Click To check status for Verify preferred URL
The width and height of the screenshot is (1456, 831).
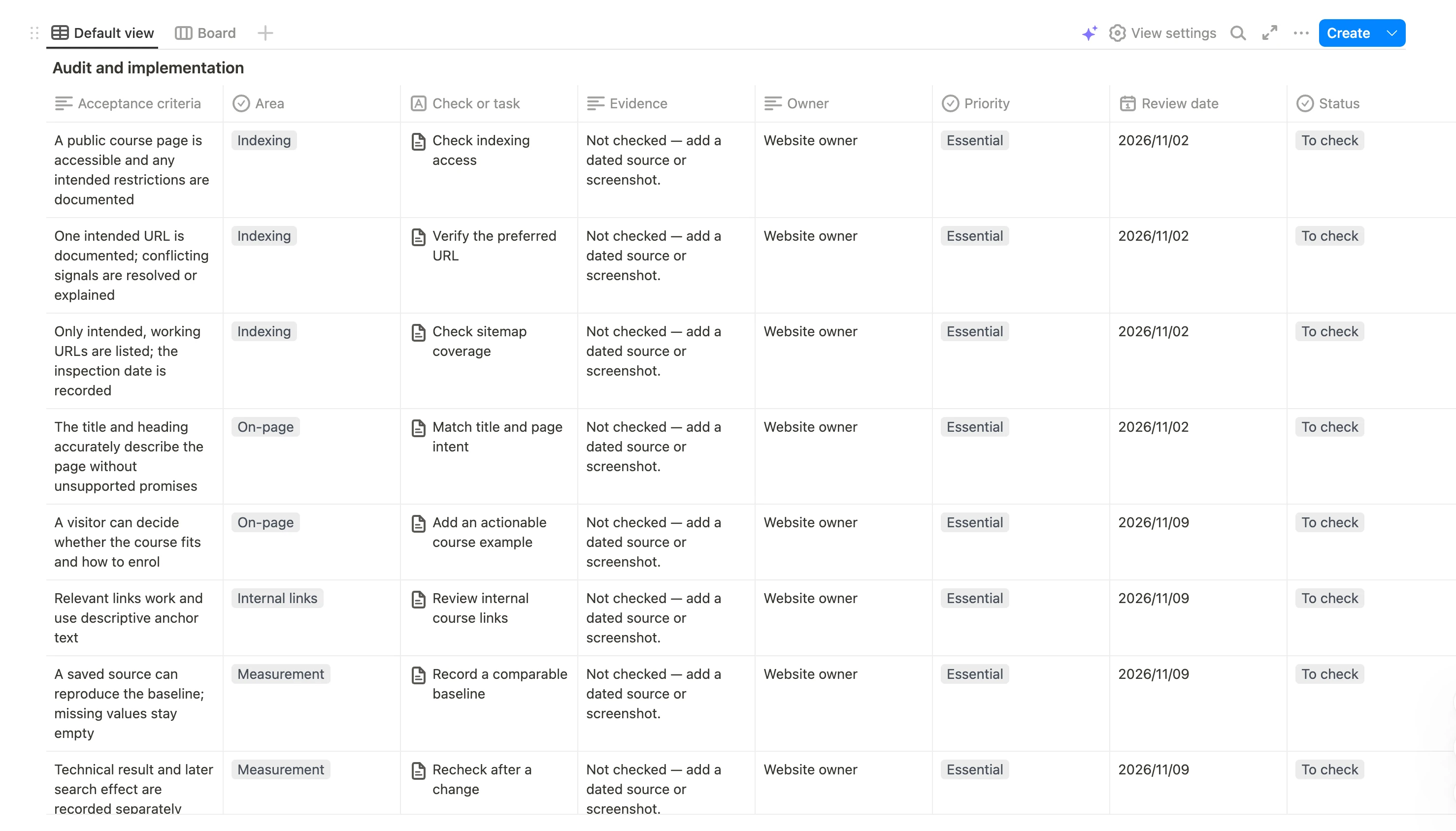[x=1329, y=236]
